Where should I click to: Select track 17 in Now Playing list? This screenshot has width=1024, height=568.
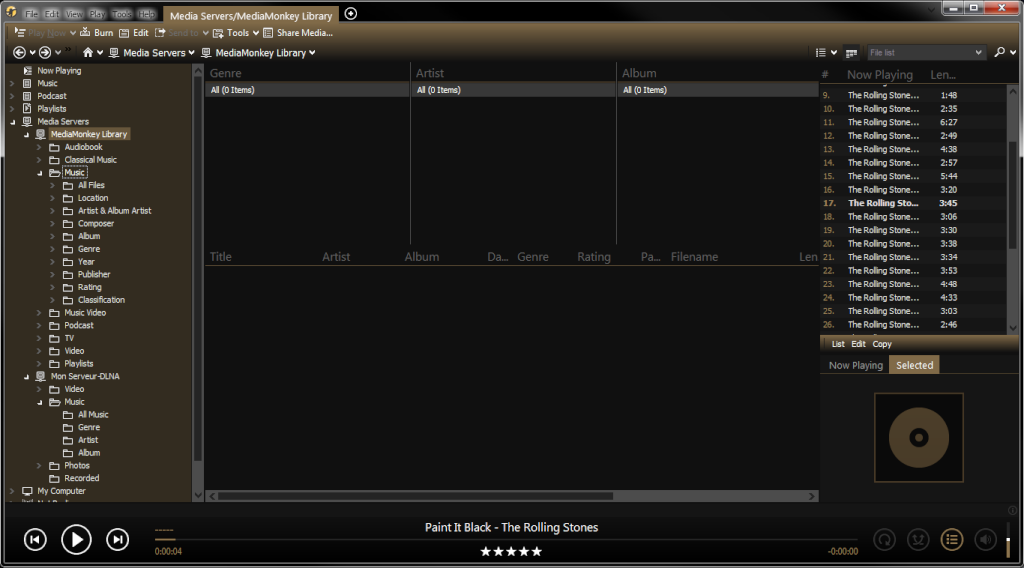point(913,203)
